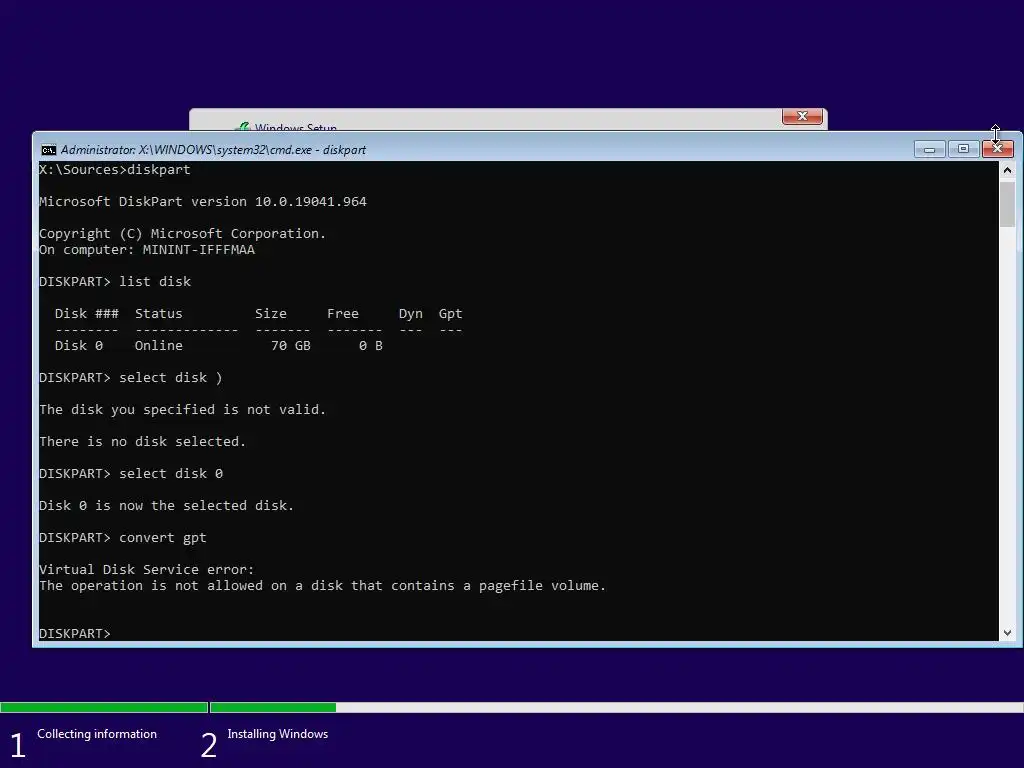Image resolution: width=1024 pixels, height=768 pixels.
Task: Click the 'Size' column header
Action: [x=270, y=313]
